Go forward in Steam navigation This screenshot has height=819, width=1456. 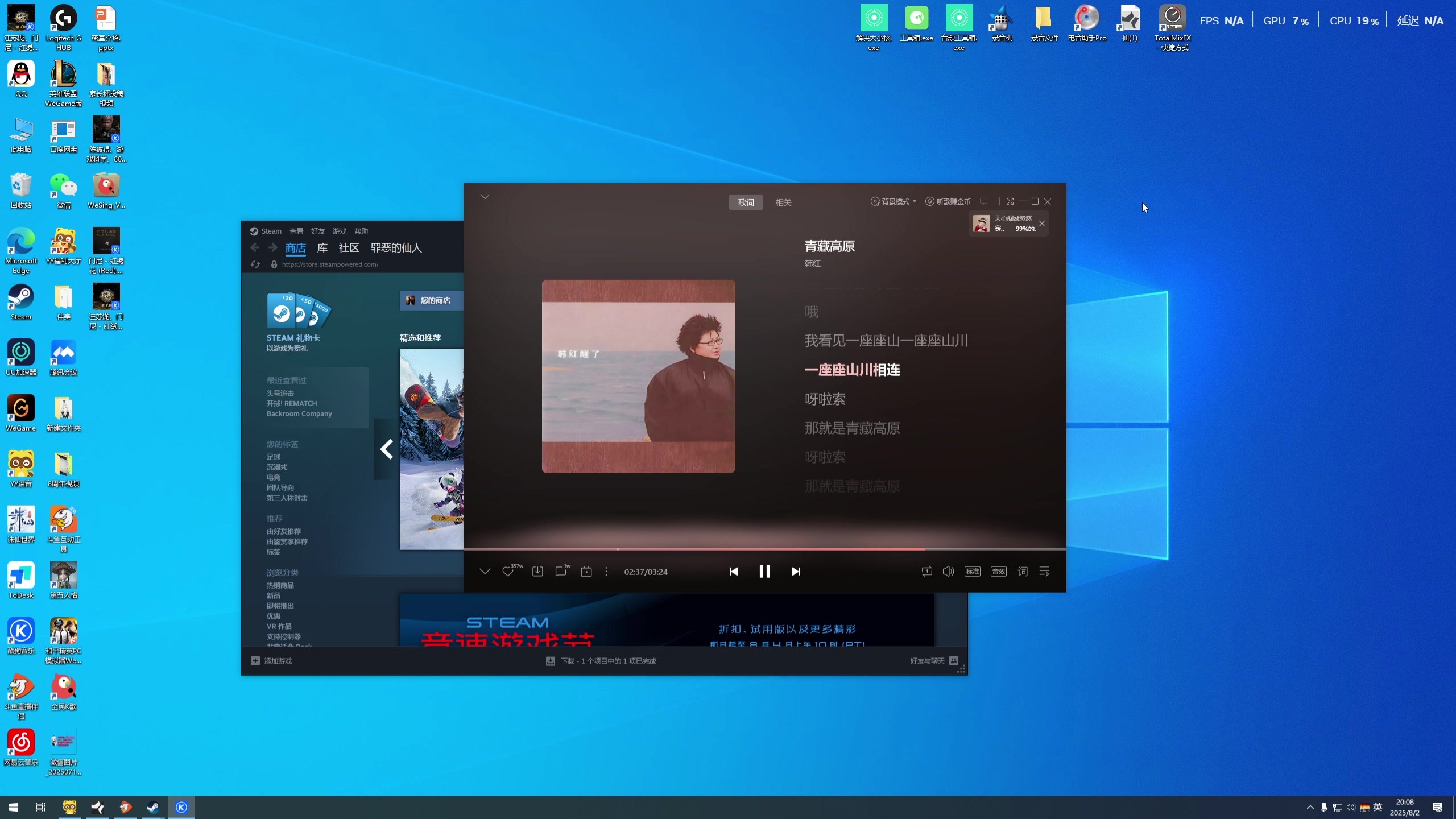pos(273,247)
